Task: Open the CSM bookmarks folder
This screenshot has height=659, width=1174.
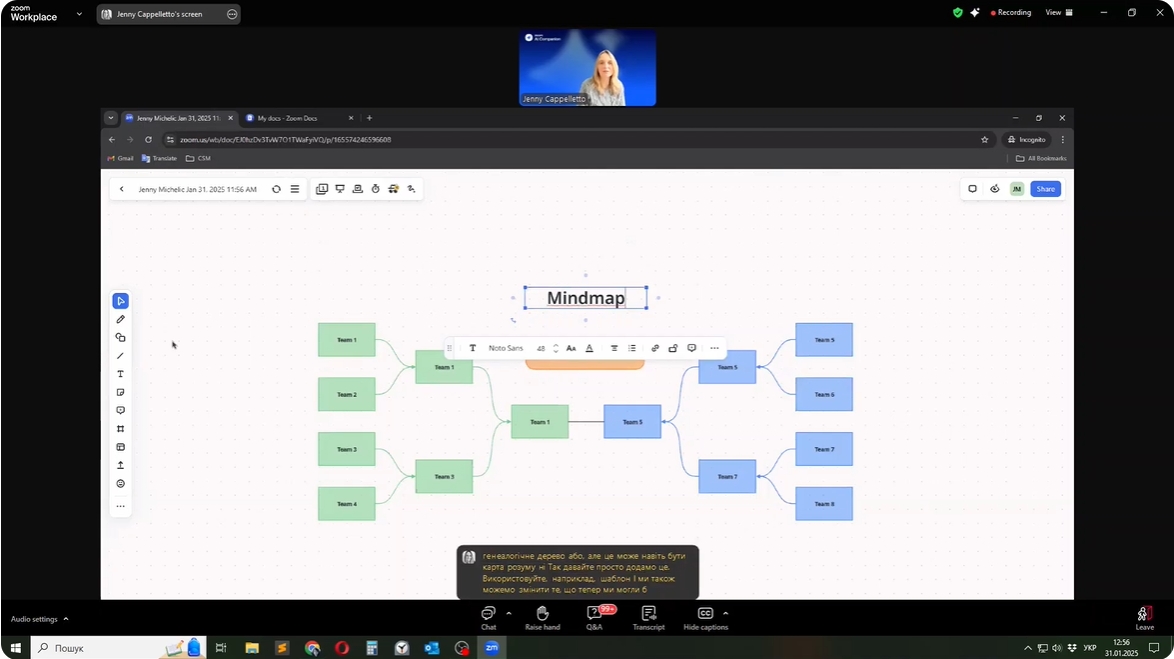Action: pyautogui.click(x=198, y=159)
